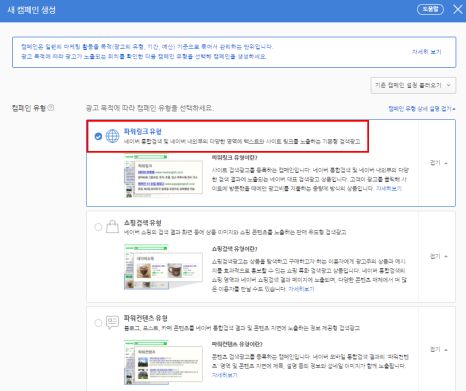The height and width of the screenshot is (391, 466).
Task: Open the 도움말 button in header
Action: 430,9
